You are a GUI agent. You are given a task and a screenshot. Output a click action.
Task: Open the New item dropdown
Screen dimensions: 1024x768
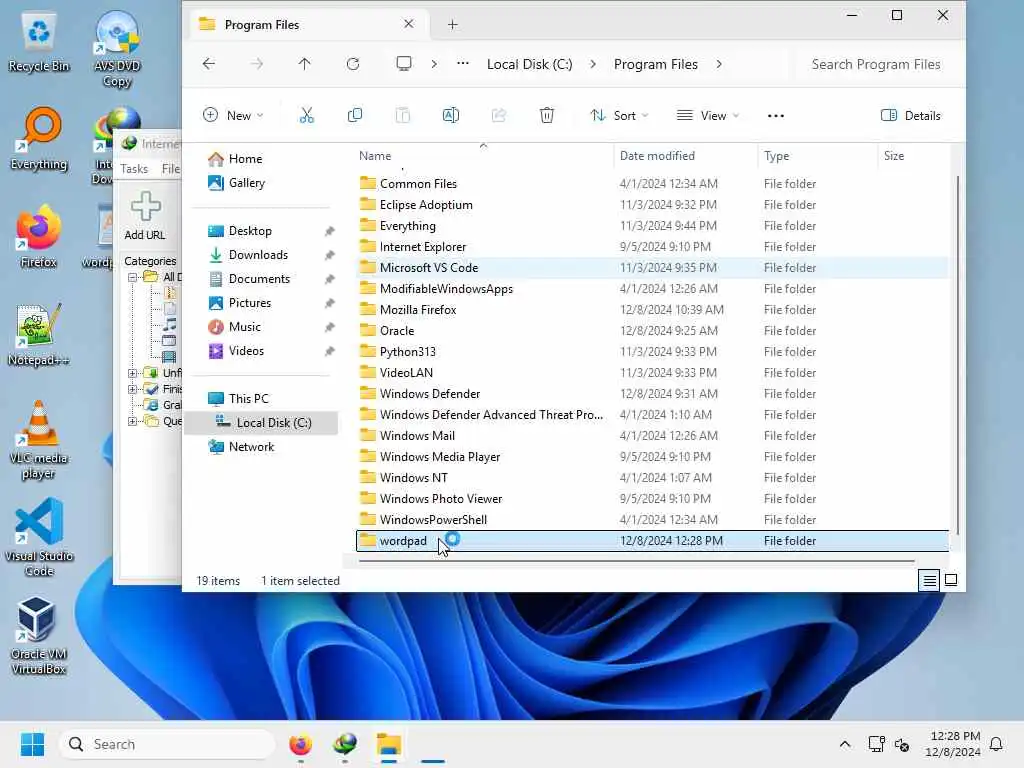coord(233,116)
